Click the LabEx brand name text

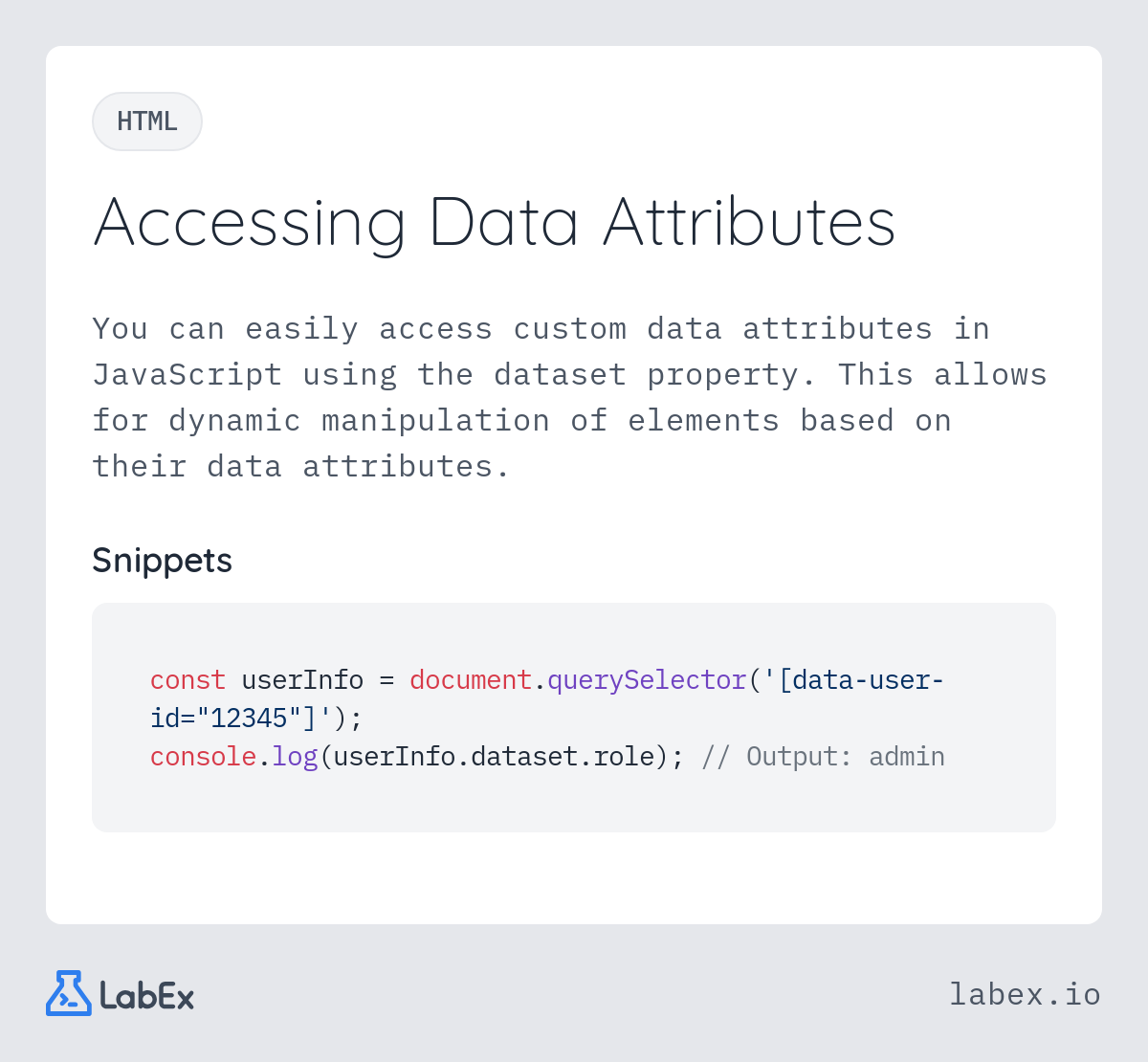coord(147,996)
